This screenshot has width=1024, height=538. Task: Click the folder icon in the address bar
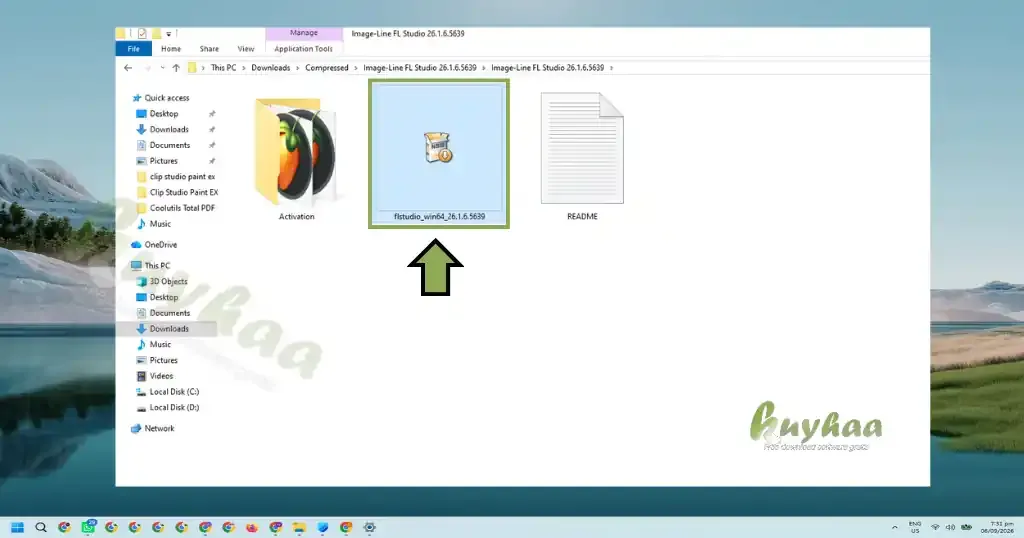[x=192, y=68]
